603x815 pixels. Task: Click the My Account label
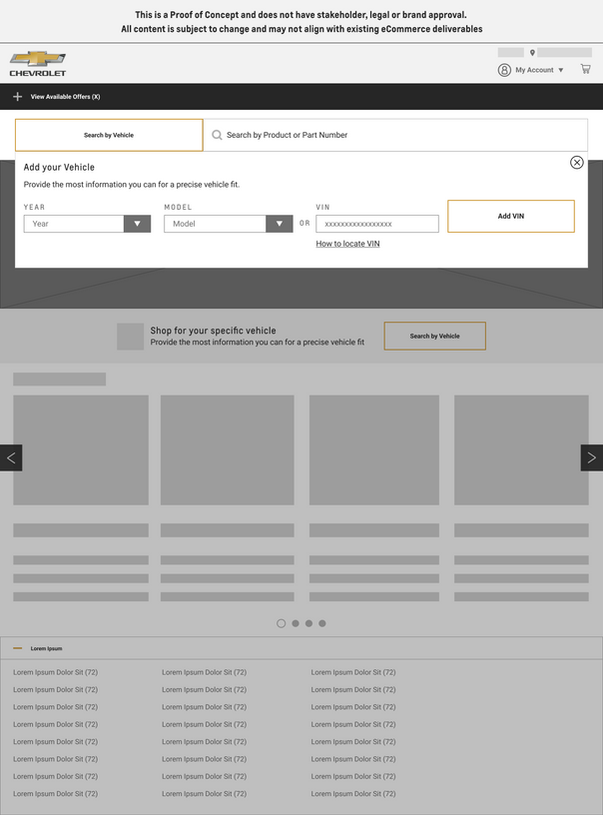tap(534, 70)
